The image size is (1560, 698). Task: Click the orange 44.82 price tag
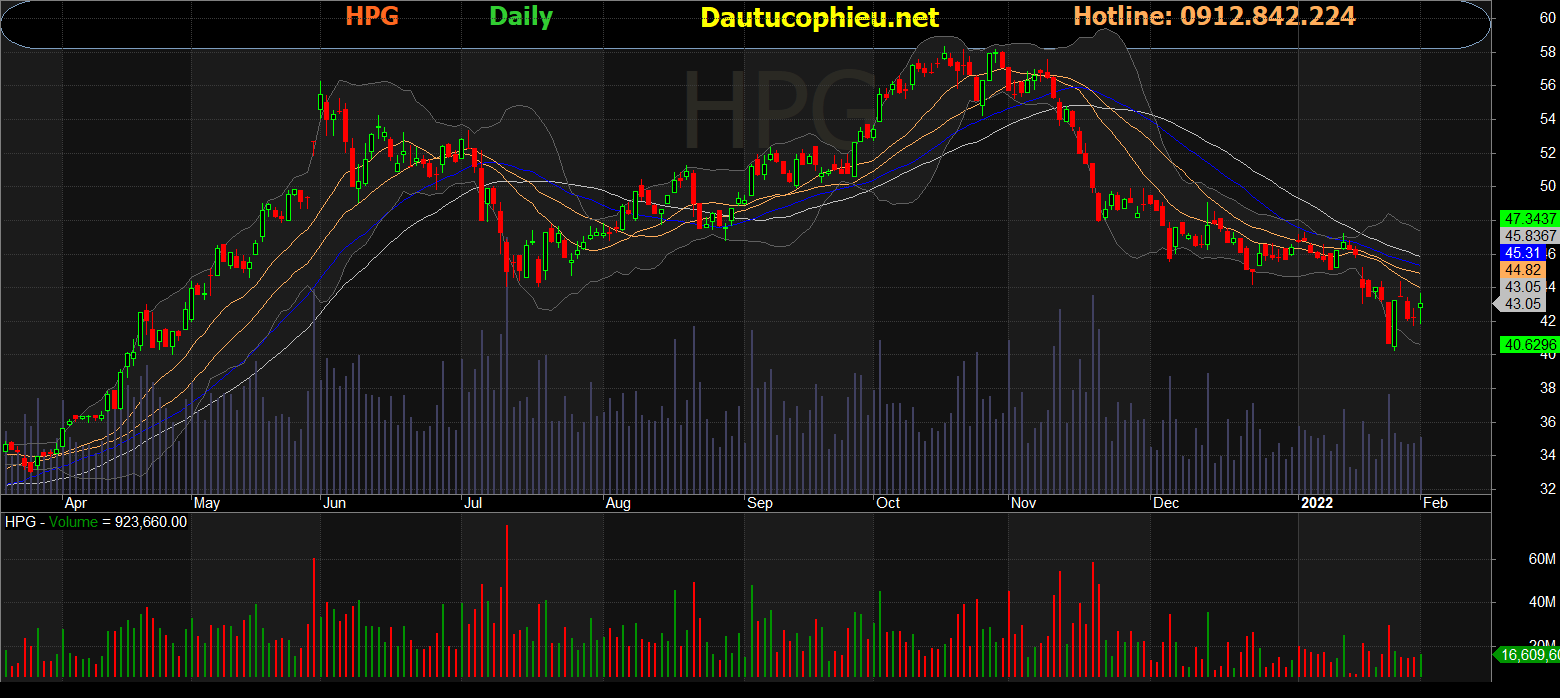[x=1521, y=269]
